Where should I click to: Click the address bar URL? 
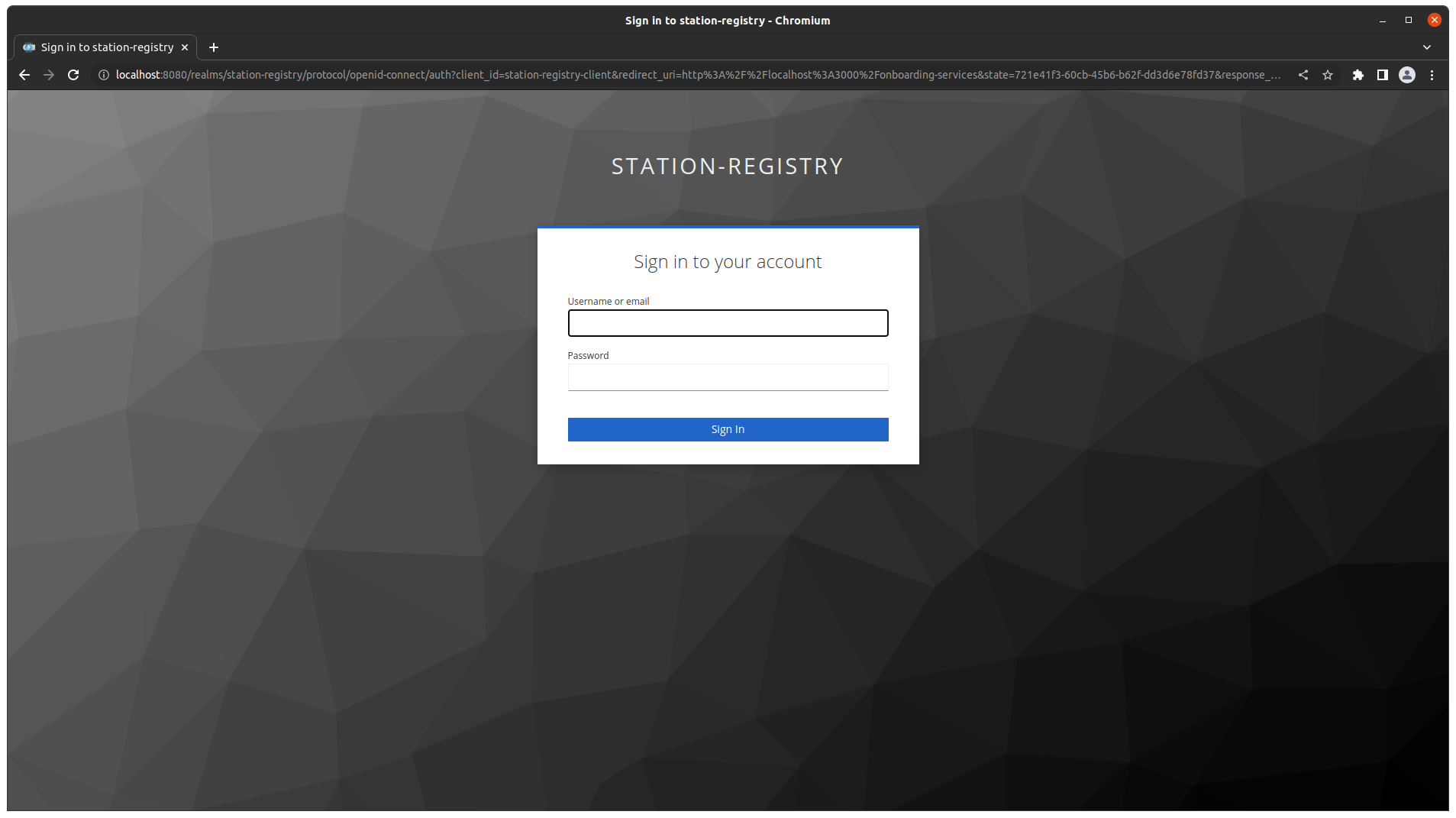(698, 75)
